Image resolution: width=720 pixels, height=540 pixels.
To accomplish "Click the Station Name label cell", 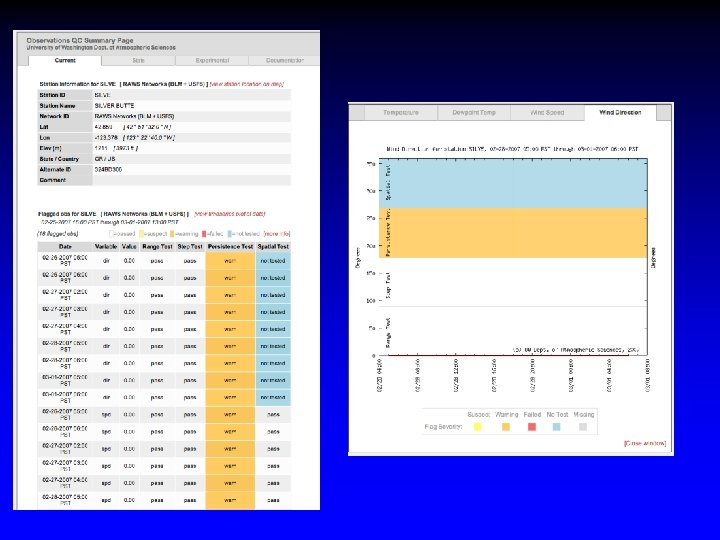I will (x=65, y=106).
